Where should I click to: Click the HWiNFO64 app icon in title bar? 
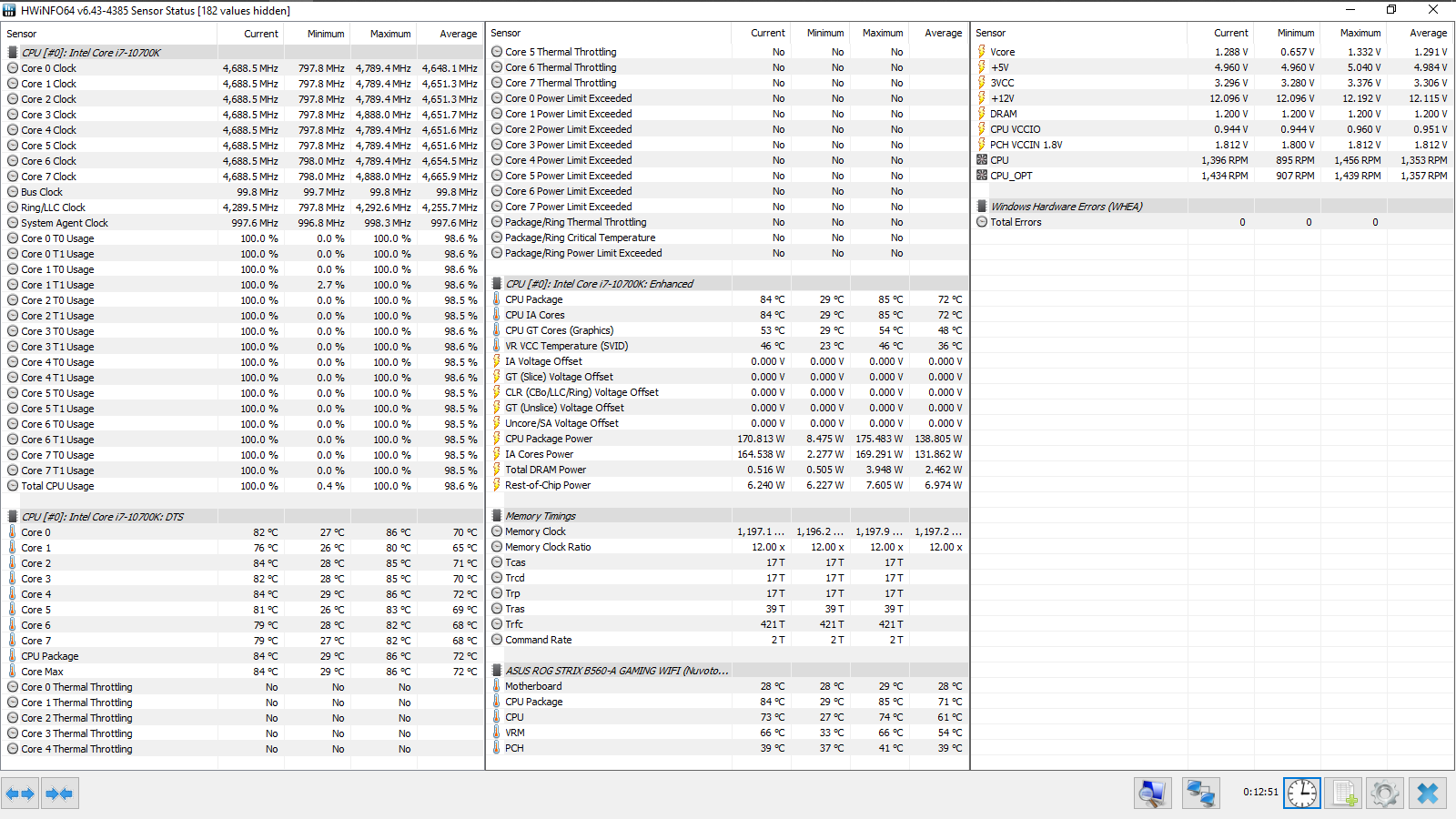click(9, 10)
